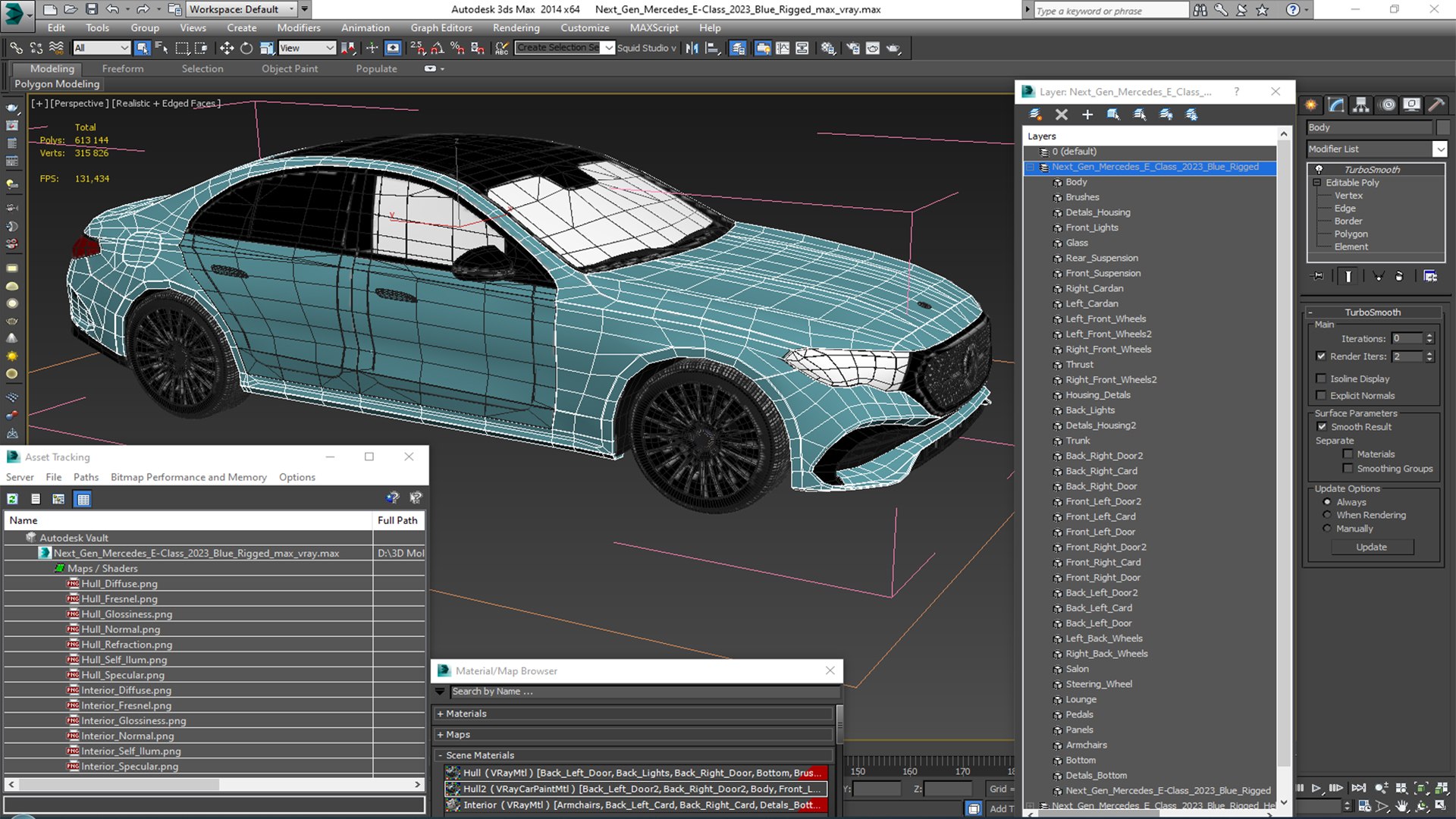
Task: Click the Save File icon in quick access toolbar
Action: [91, 9]
